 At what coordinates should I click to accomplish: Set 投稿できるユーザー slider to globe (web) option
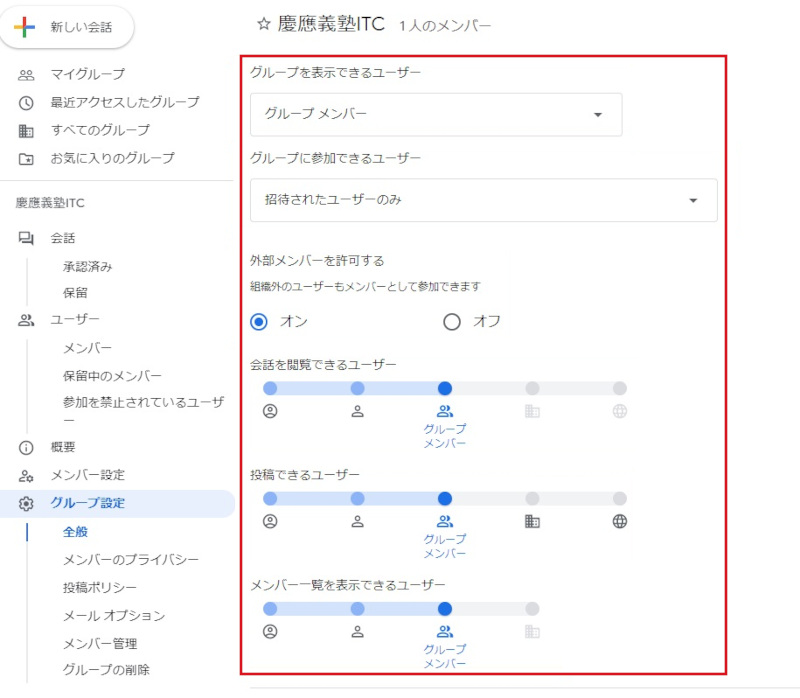(620, 499)
